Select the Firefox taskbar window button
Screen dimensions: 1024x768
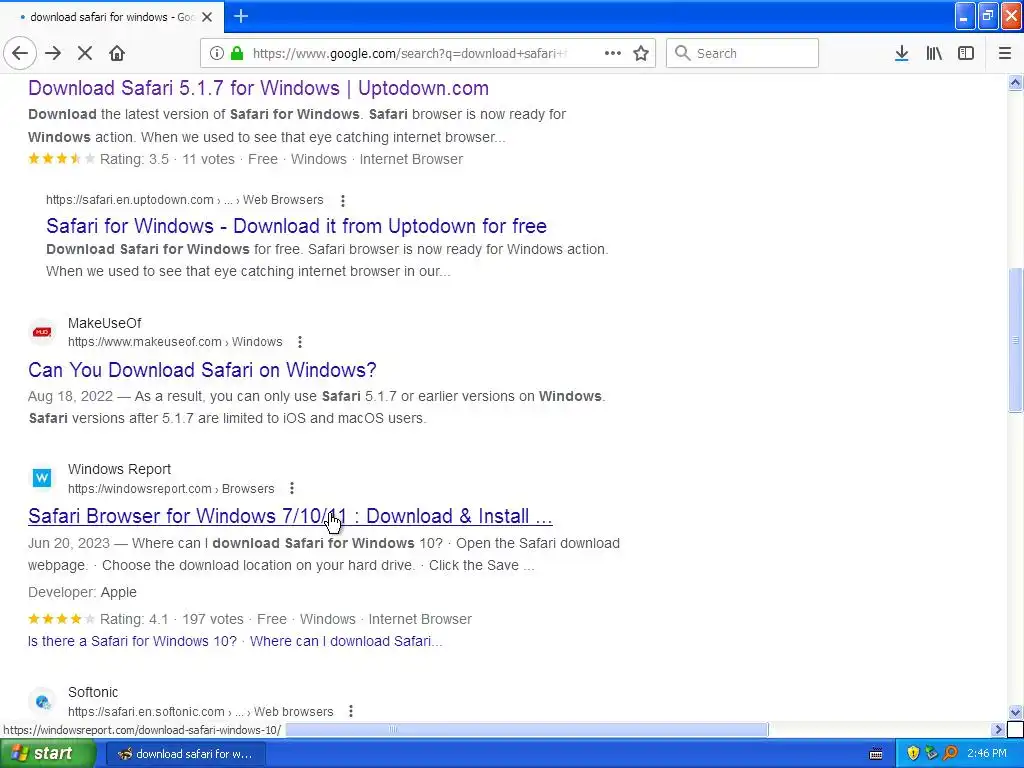tap(185, 754)
